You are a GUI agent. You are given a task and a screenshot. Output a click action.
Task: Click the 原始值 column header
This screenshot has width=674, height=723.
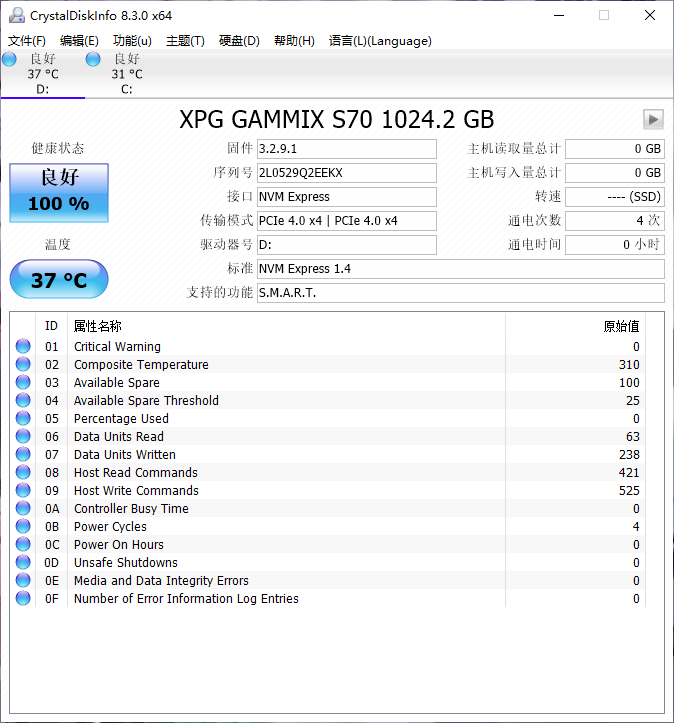(x=575, y=326)
